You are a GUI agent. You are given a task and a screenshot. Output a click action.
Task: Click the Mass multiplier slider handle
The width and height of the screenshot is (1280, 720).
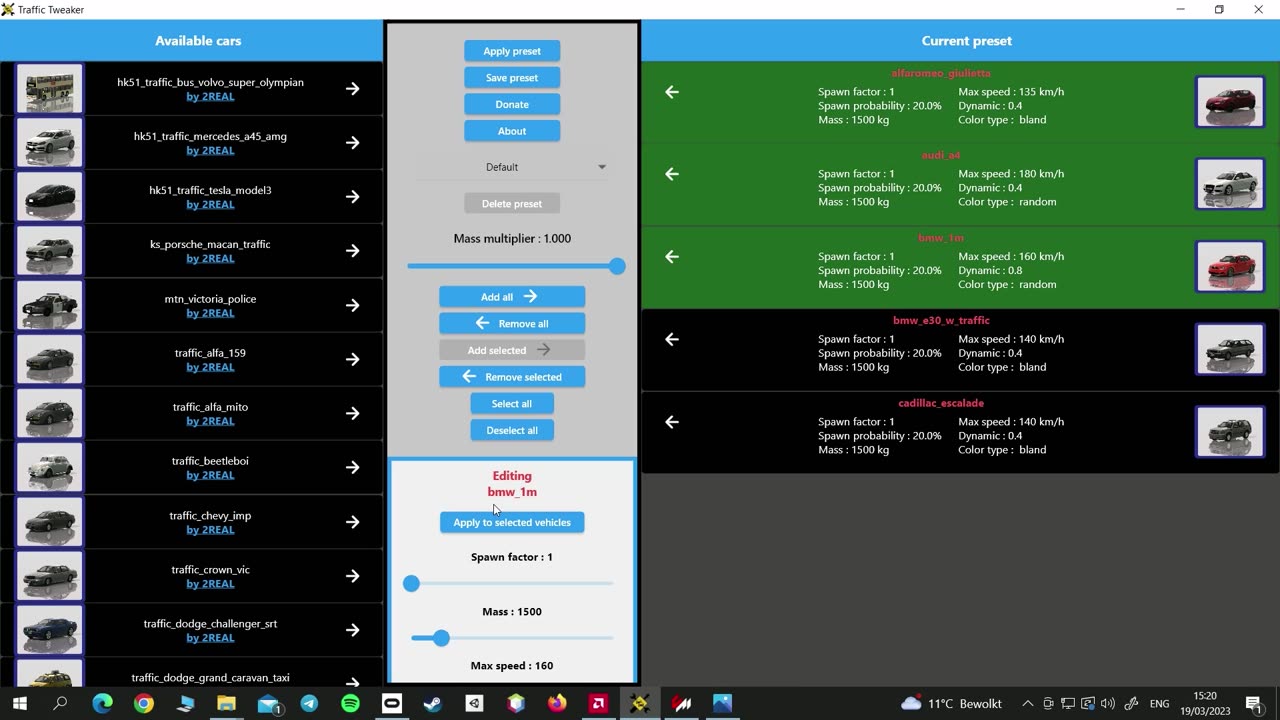point(617,266)
